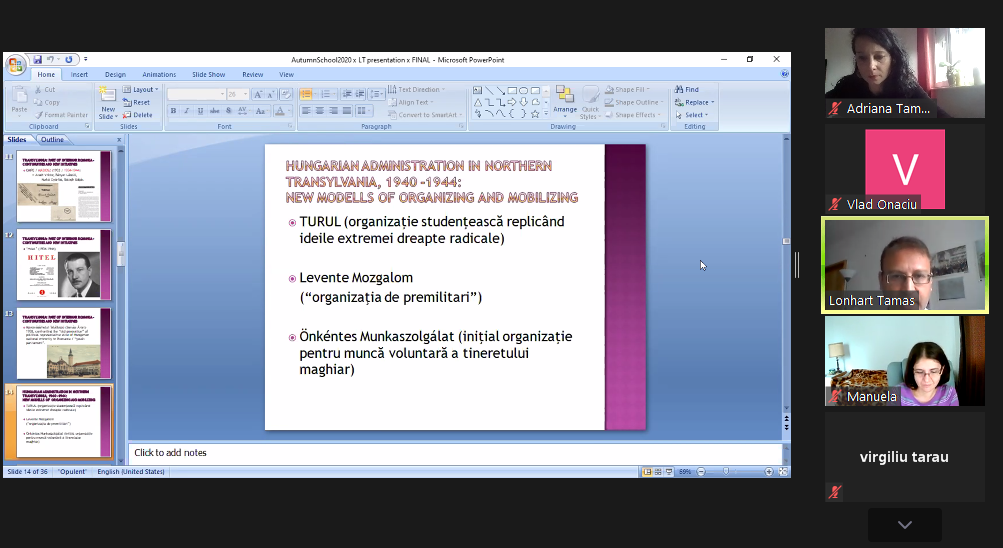Apply text shadow formatting
The image size is (1003, 548).
pos(228,111)
